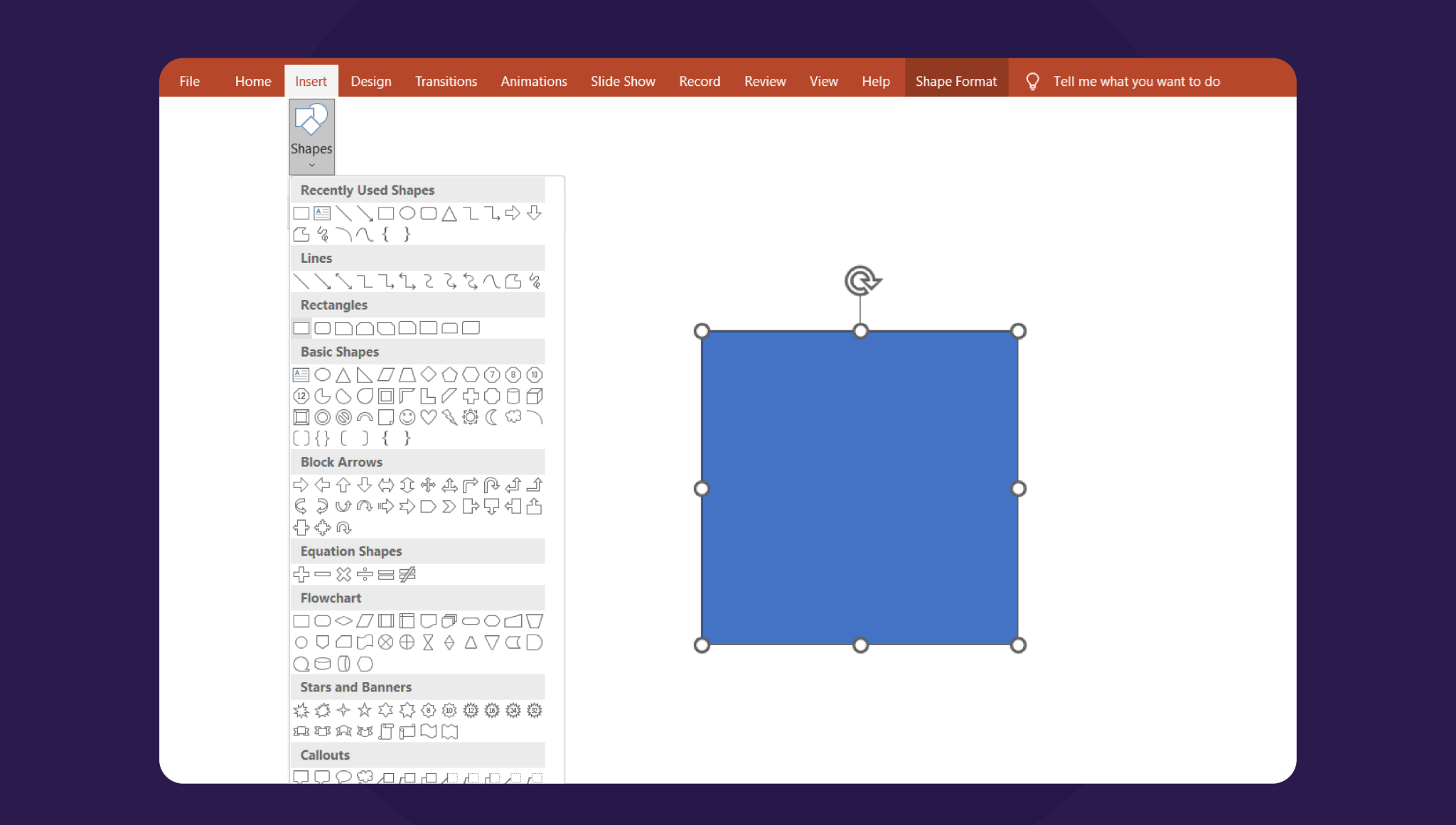1456x825 pixels.
Task: Select the Moon shape
Action: click(492, 417)
